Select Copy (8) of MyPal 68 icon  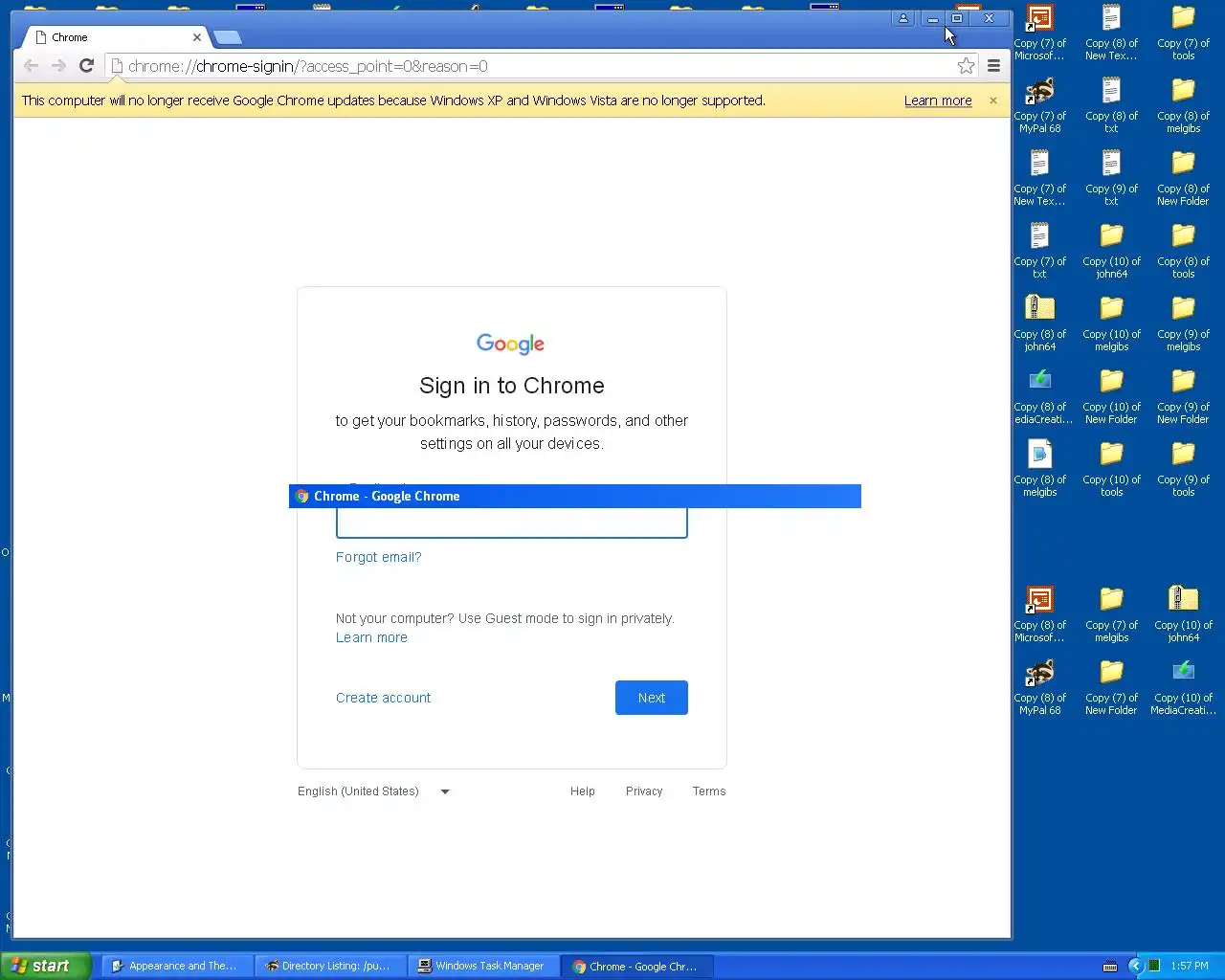coord(1039,688)
